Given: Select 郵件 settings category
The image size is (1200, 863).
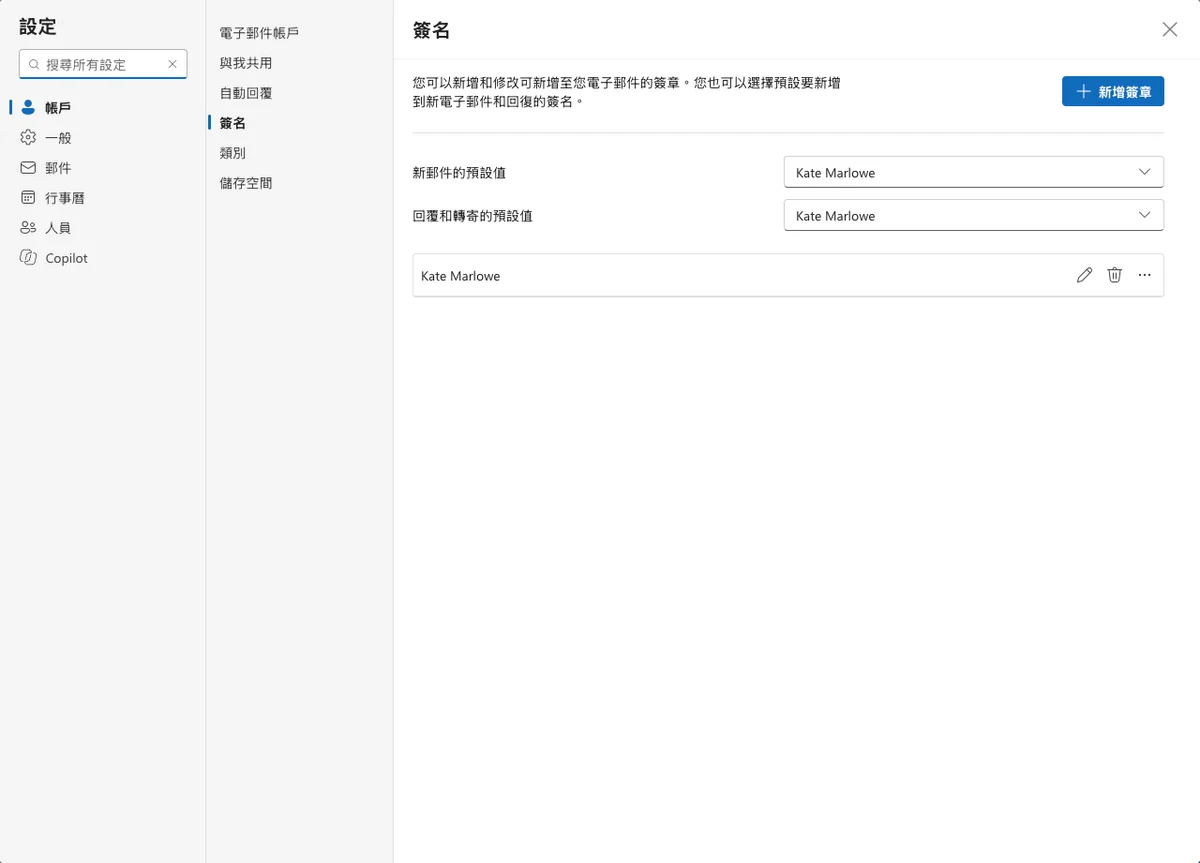Looking at the screenshot, I should click(x=58, y=168).
